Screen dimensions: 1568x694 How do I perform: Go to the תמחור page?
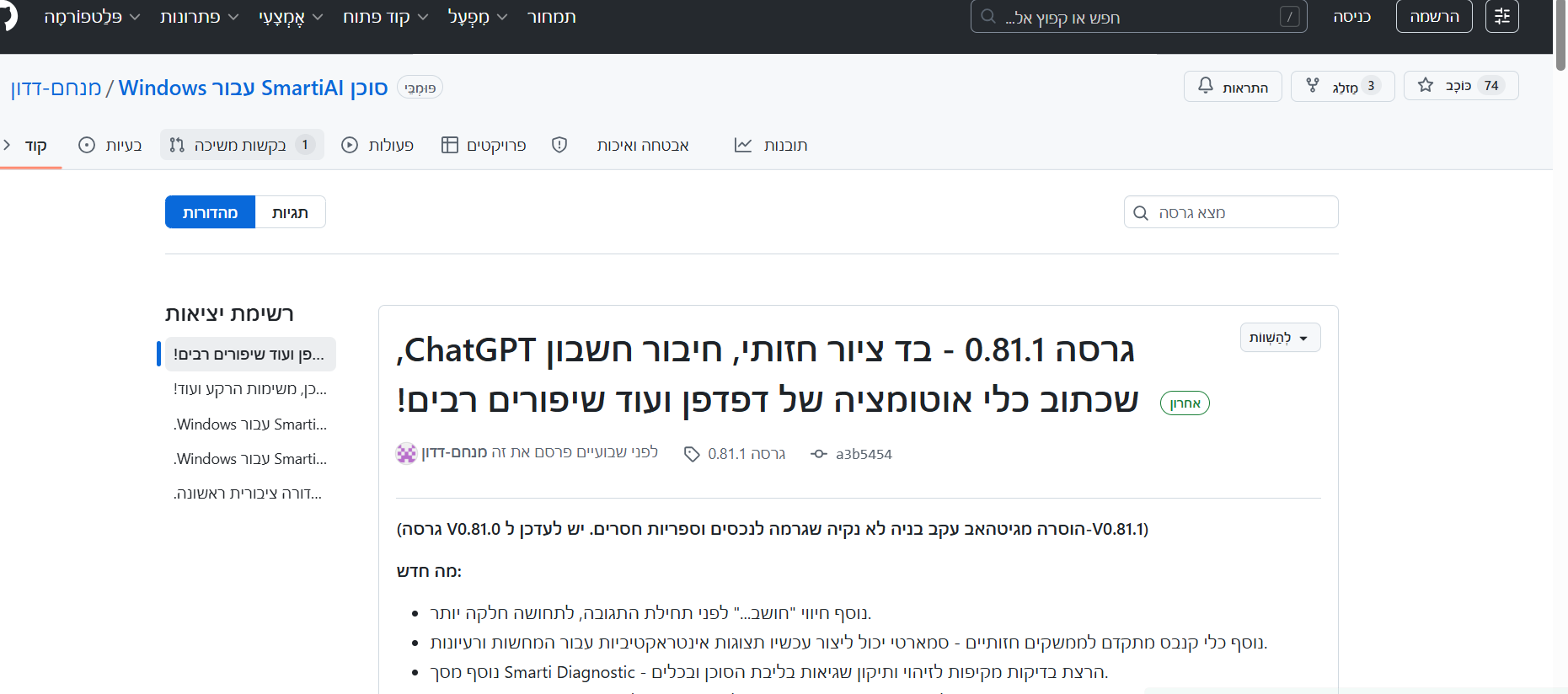click(552, 17)
